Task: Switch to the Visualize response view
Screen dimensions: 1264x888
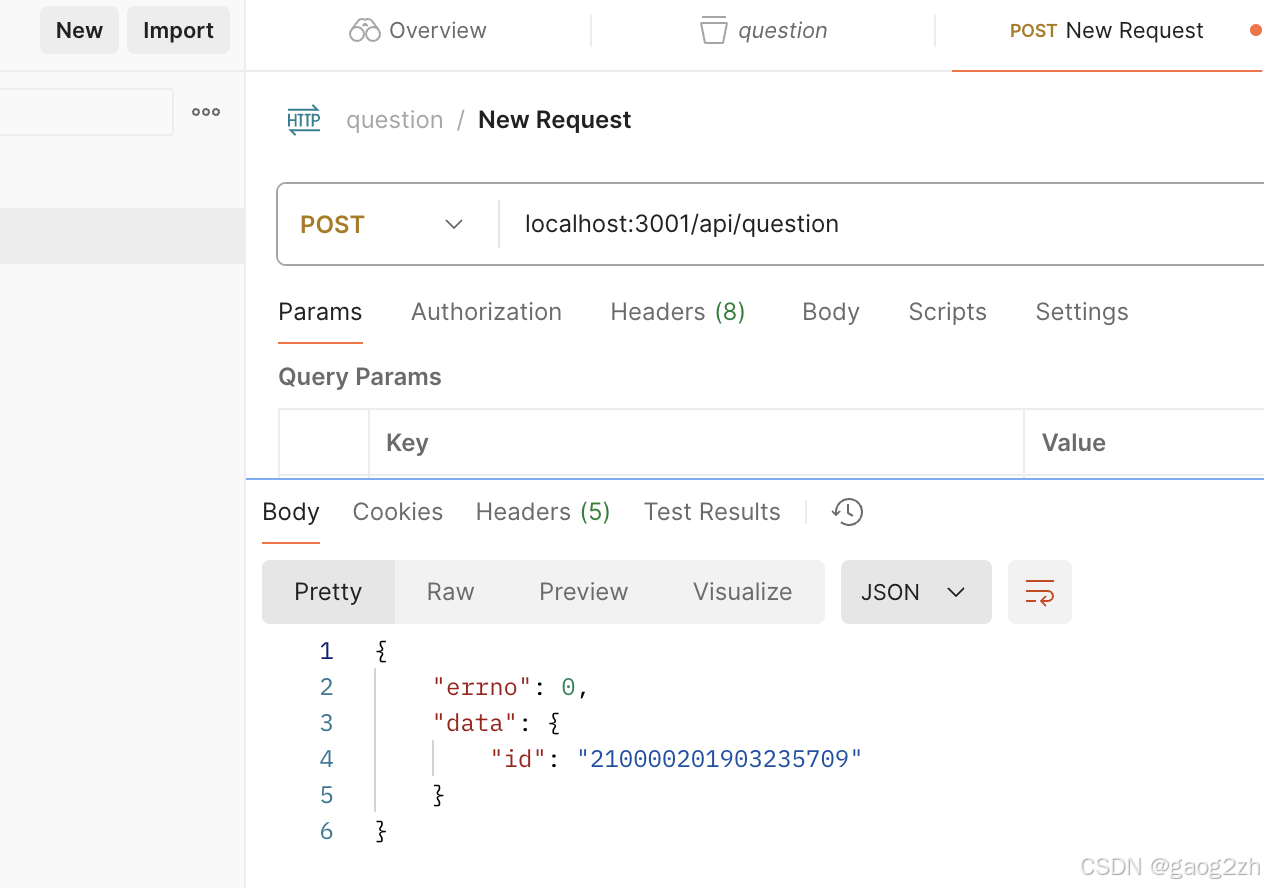Action: click(x=742, y=592)
